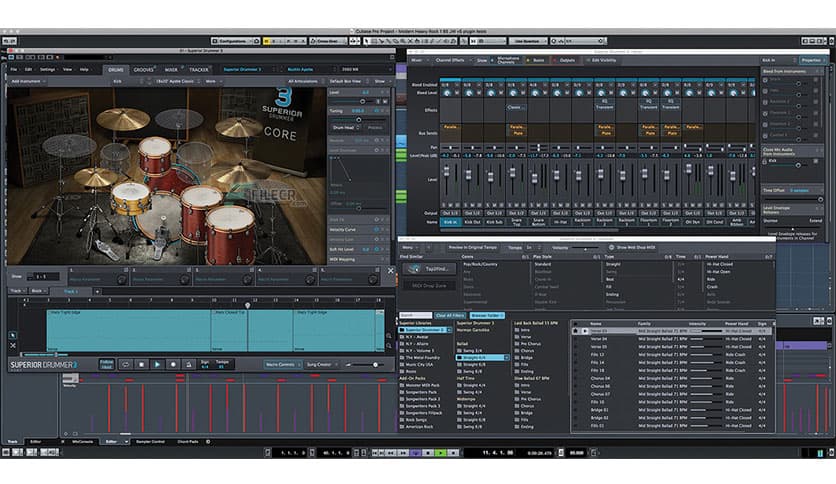Image resolution: width=836 pixels, height=484 pixels.
Task: Click the Cubase transport stop button
Action: point(428,453)
